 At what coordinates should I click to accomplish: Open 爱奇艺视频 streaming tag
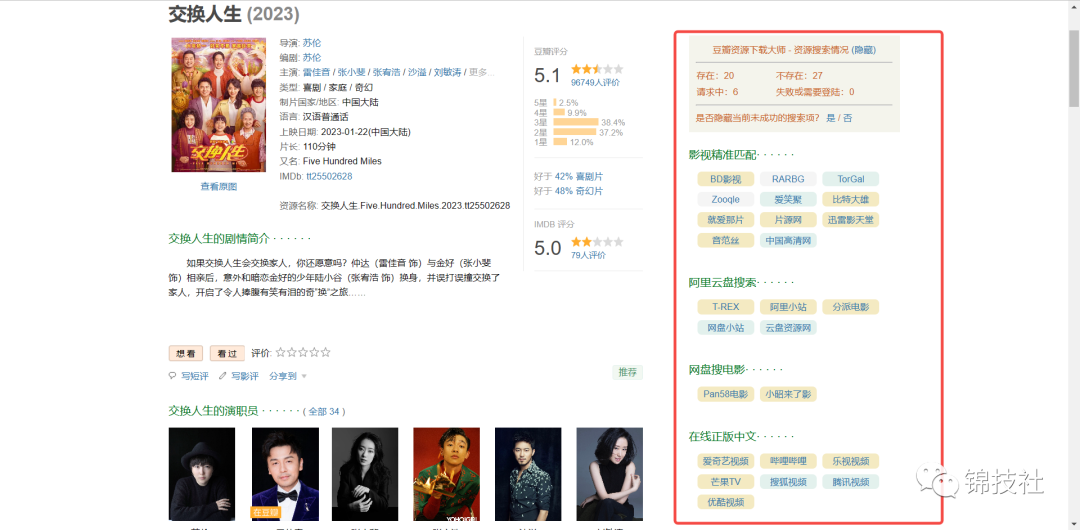tap(726, 461)
